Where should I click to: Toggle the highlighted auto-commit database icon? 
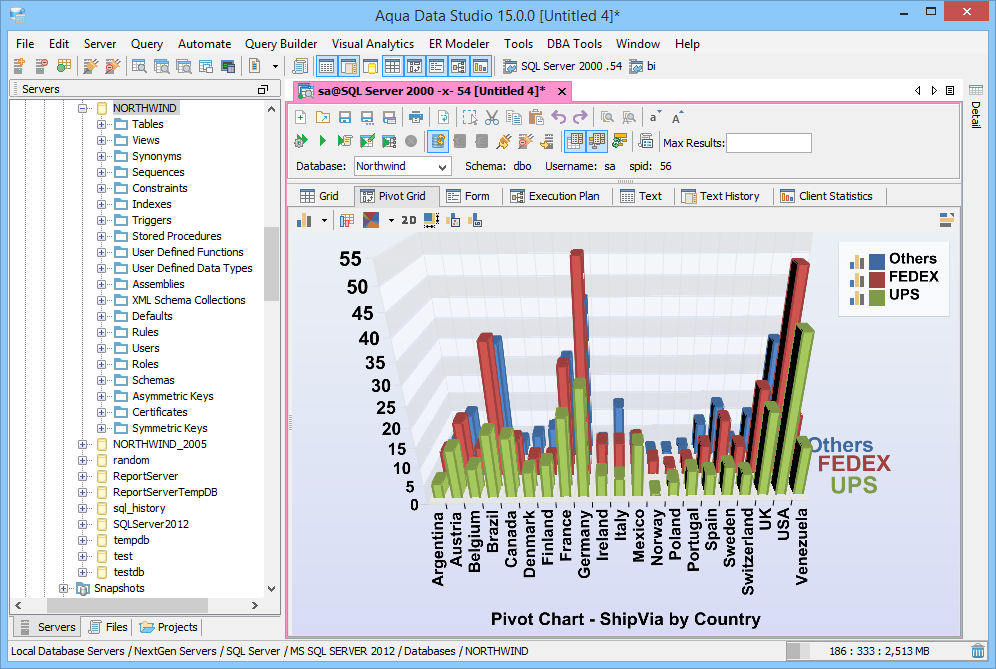(438, 141)
